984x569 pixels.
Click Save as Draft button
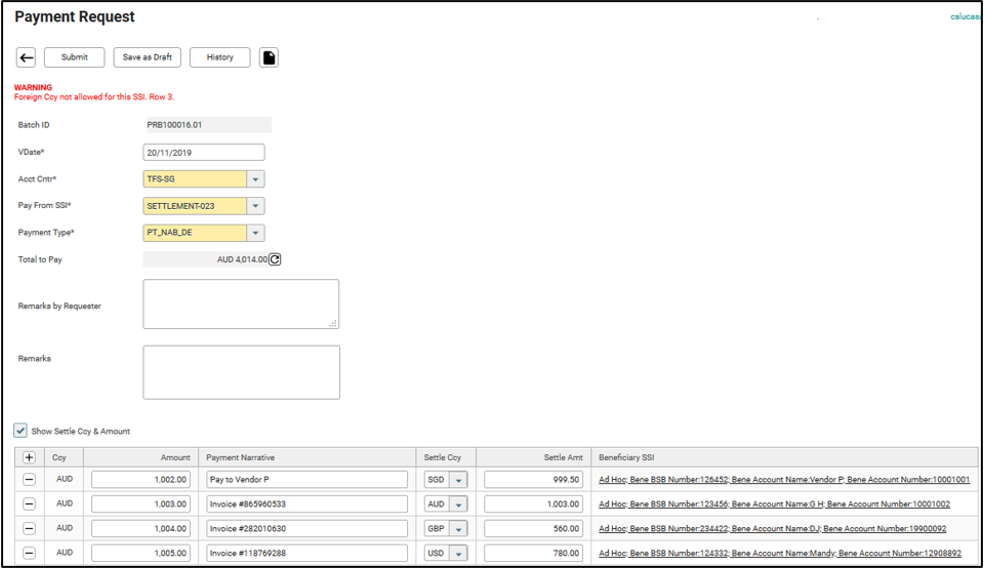(x=147, y=58)
